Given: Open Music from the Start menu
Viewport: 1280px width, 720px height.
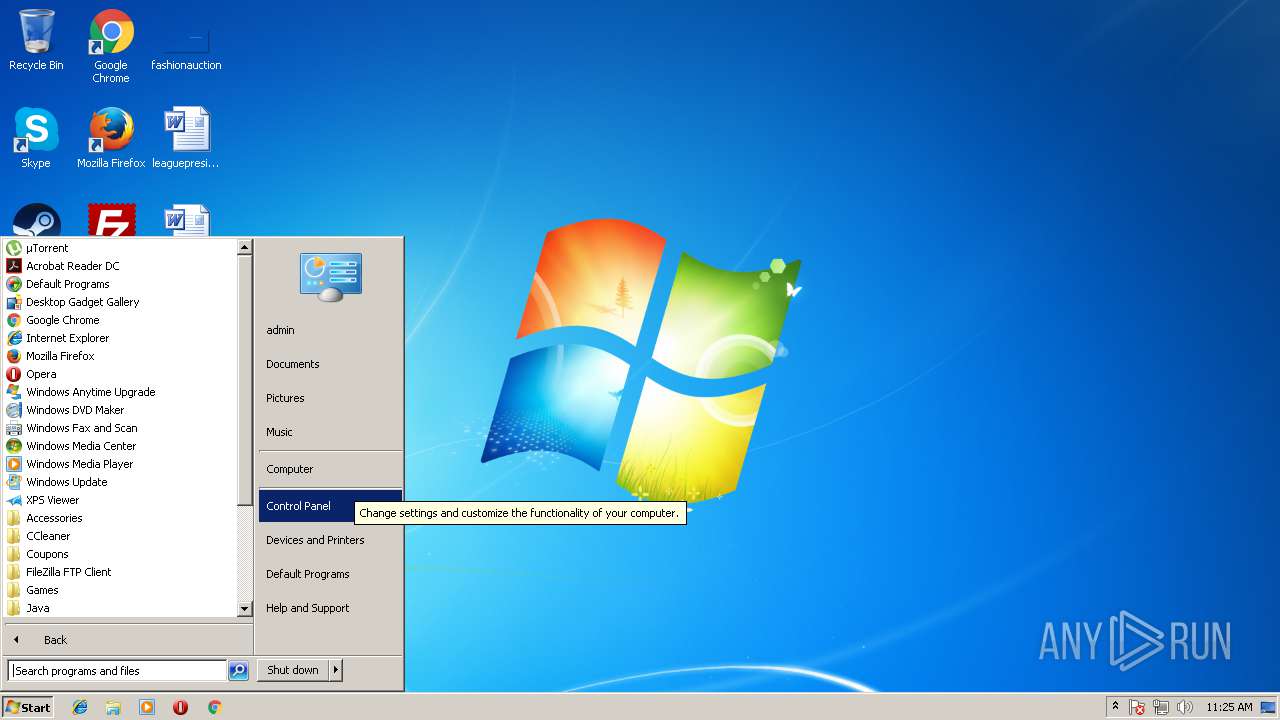Looking at the screenshot, I should pos(330,432).
